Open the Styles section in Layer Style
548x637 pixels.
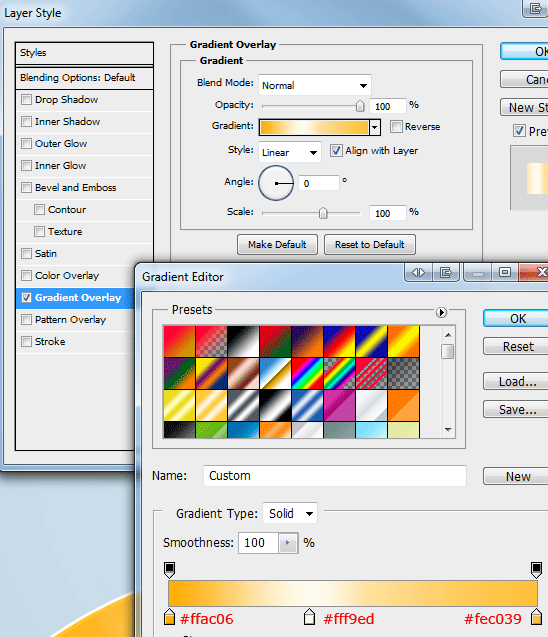click(x=84, y=53)
